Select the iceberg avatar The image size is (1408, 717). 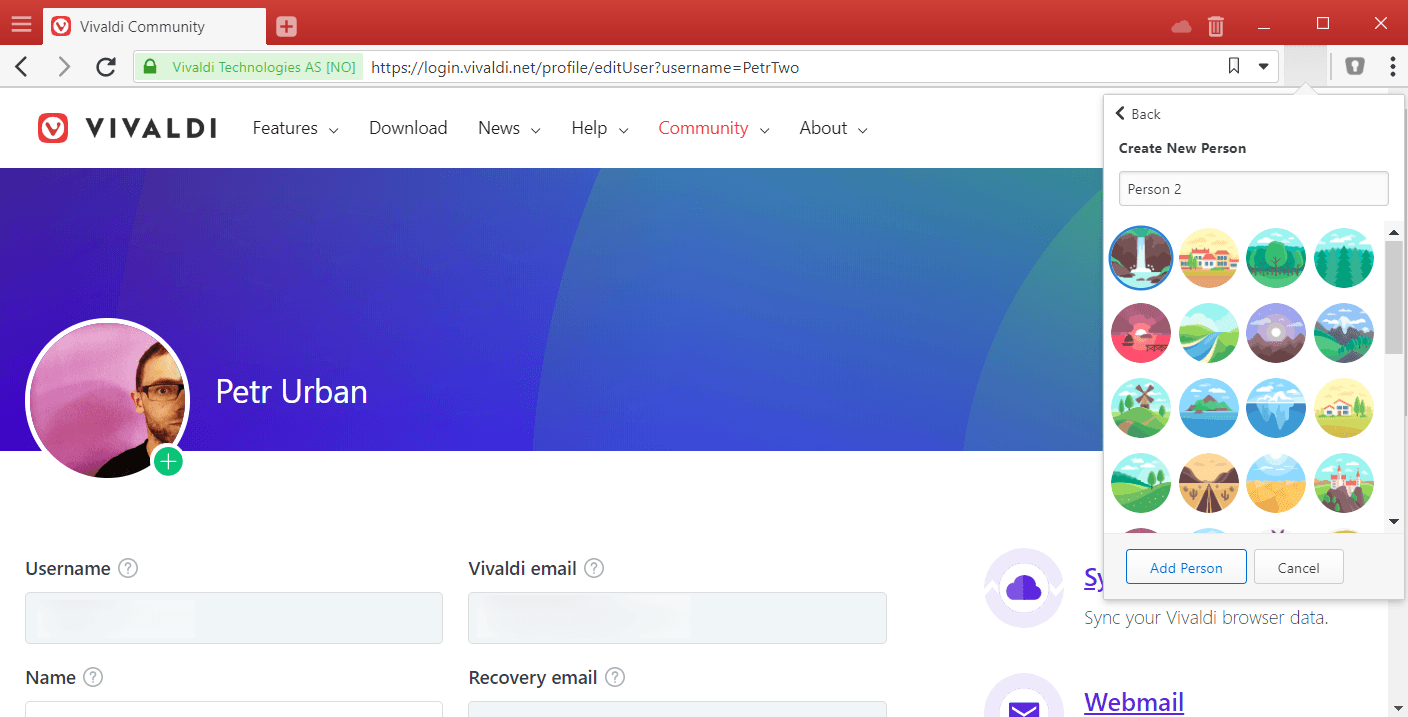coord(1276,408)
